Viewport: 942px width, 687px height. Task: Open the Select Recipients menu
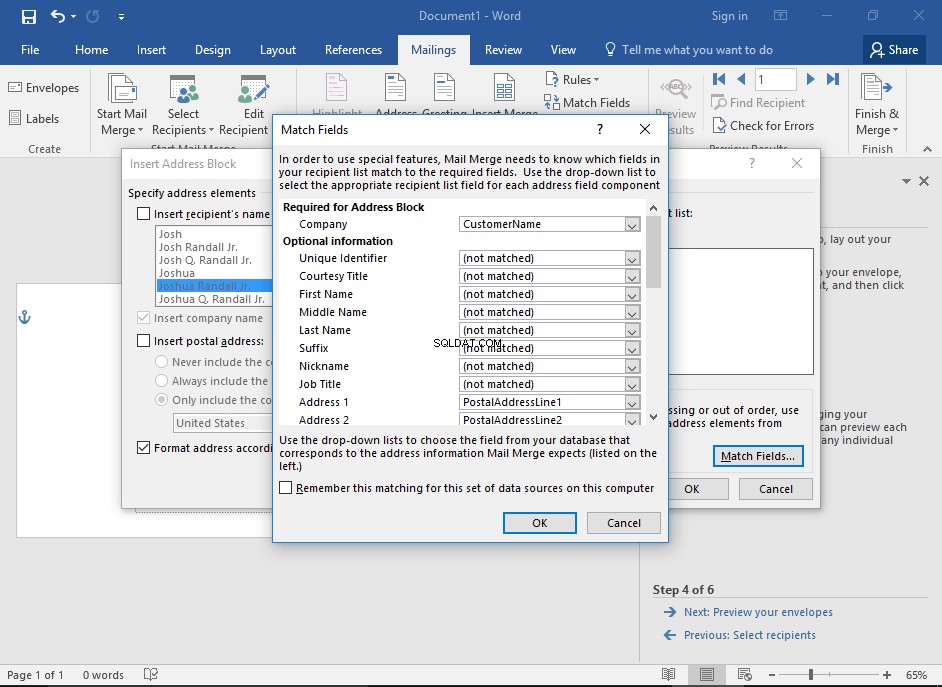(183, 103)
